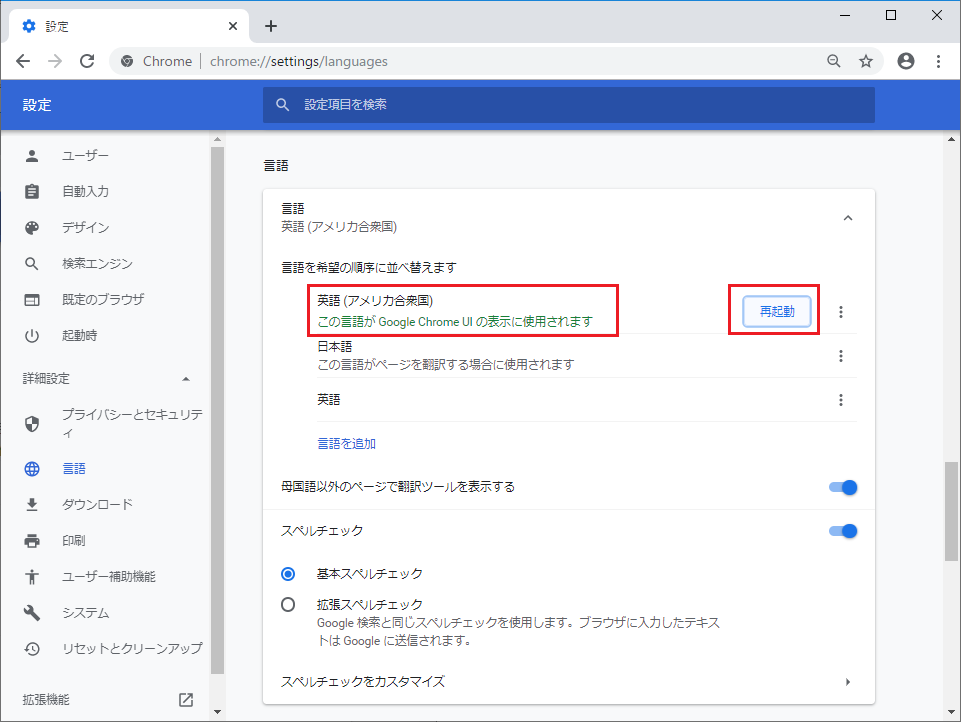Open options menu for 英語 row
The image size is (961, 722).
coord(841,400)
